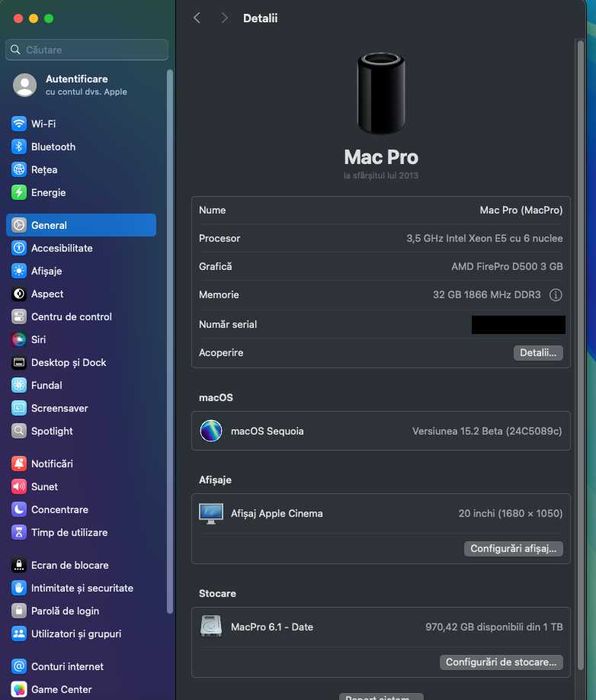This screenshot has width=596, height=700.
Task: Click the MacPro 6.1 drive icon
Action: [211, 626]
